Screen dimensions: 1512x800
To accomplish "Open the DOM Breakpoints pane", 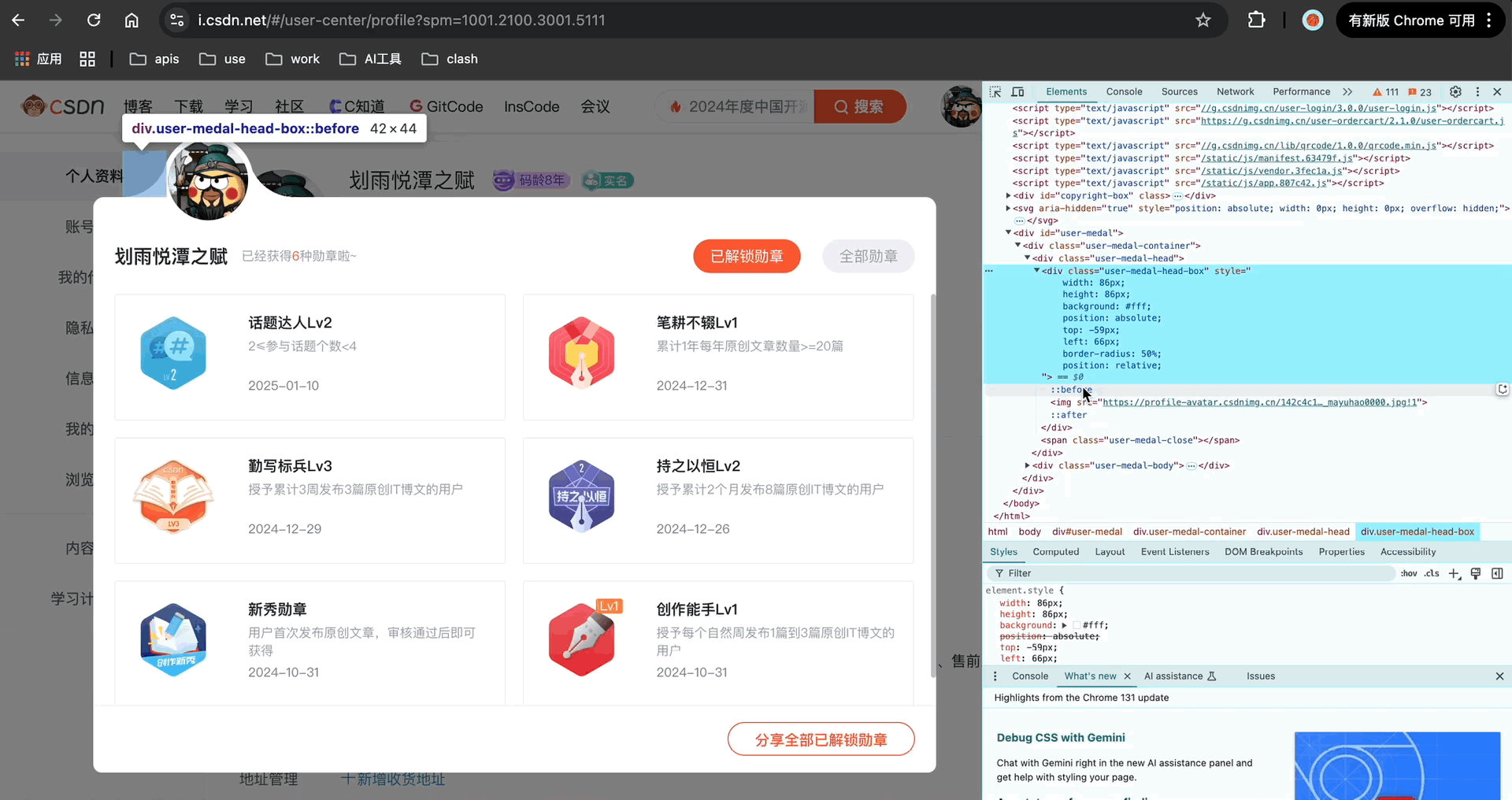I will [x=1263, y=552].
